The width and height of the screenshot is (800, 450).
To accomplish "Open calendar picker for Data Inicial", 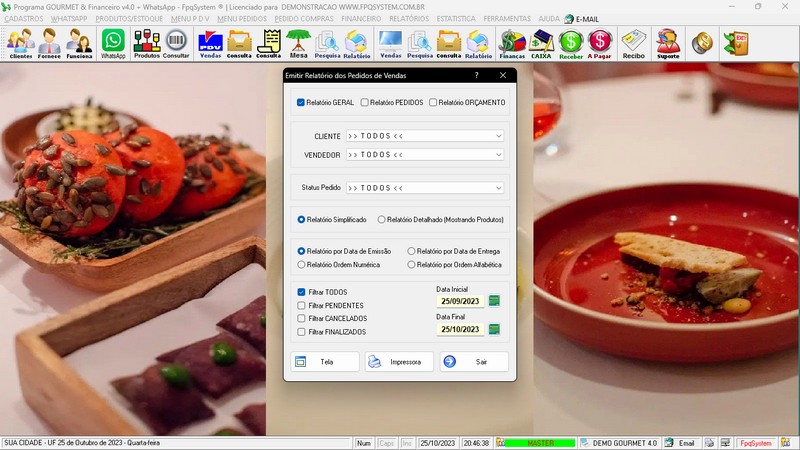I will [494, 301].
